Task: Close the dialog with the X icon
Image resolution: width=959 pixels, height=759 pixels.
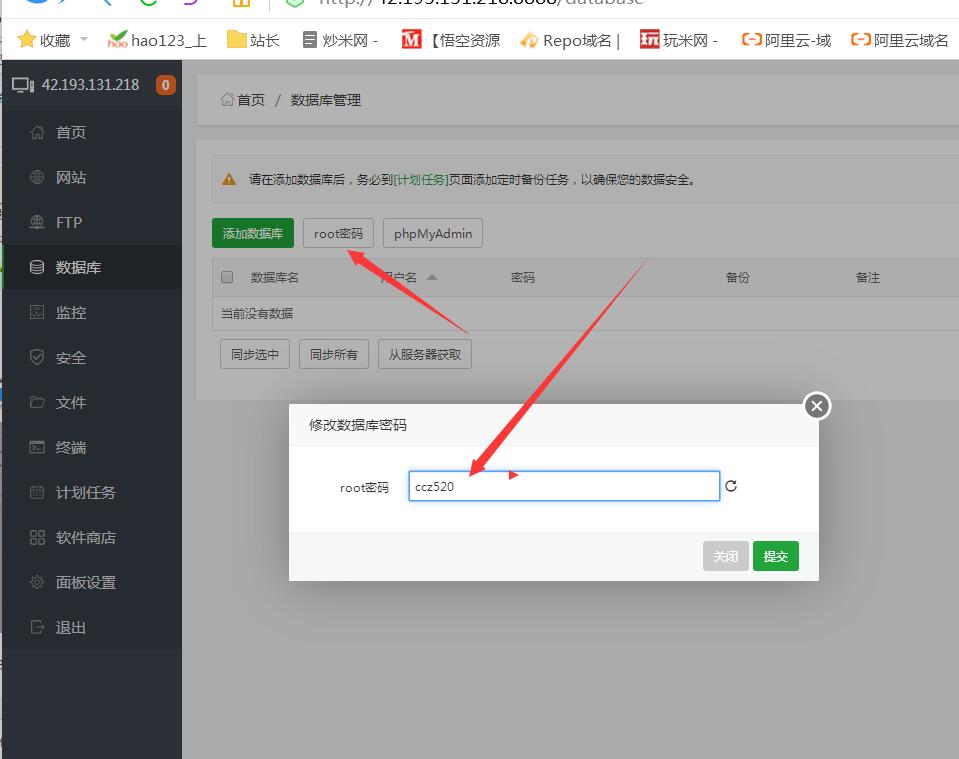Action: click(817, 406)
